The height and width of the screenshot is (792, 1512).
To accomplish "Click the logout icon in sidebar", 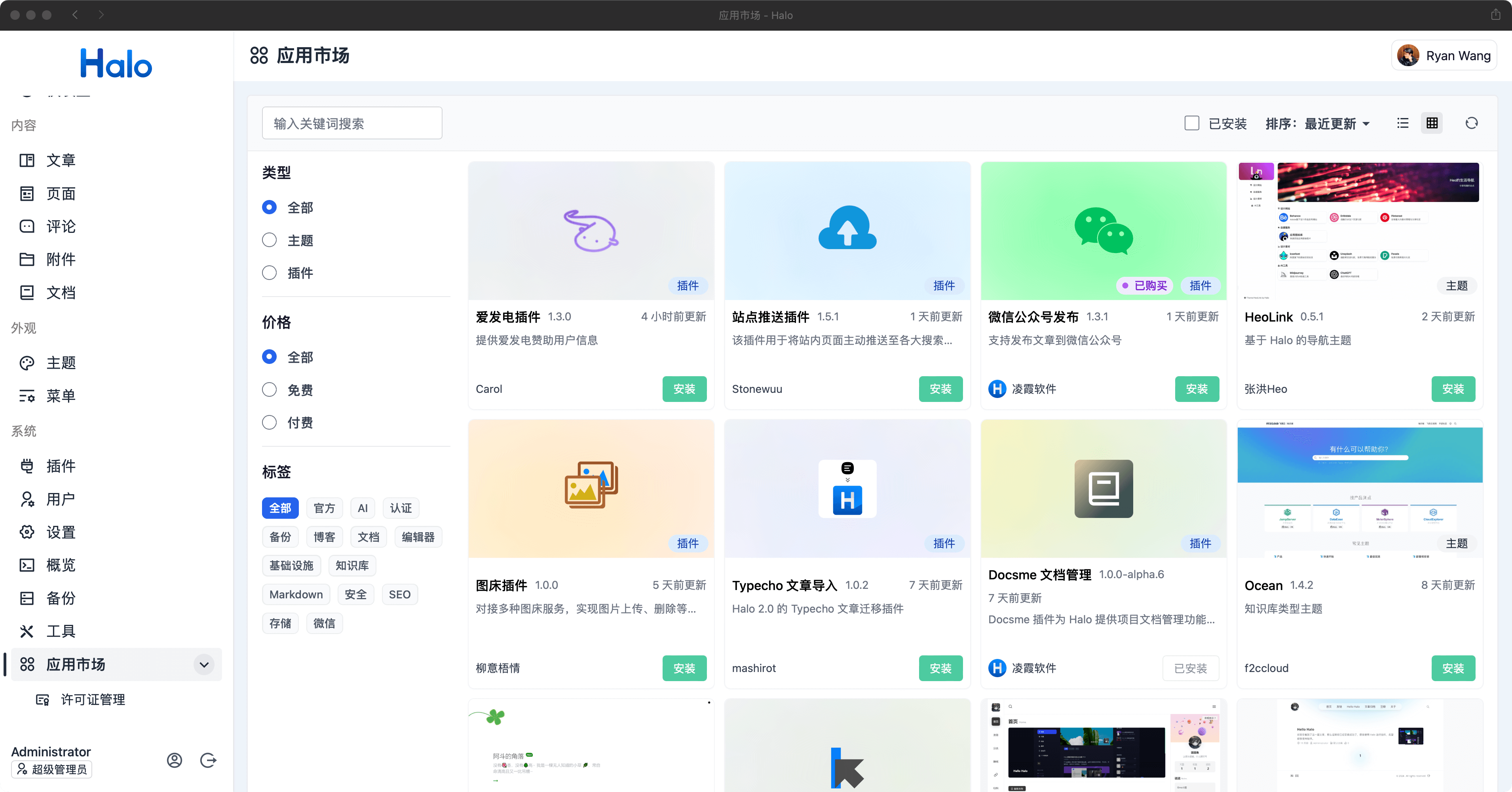I will [x=208, y=760].
